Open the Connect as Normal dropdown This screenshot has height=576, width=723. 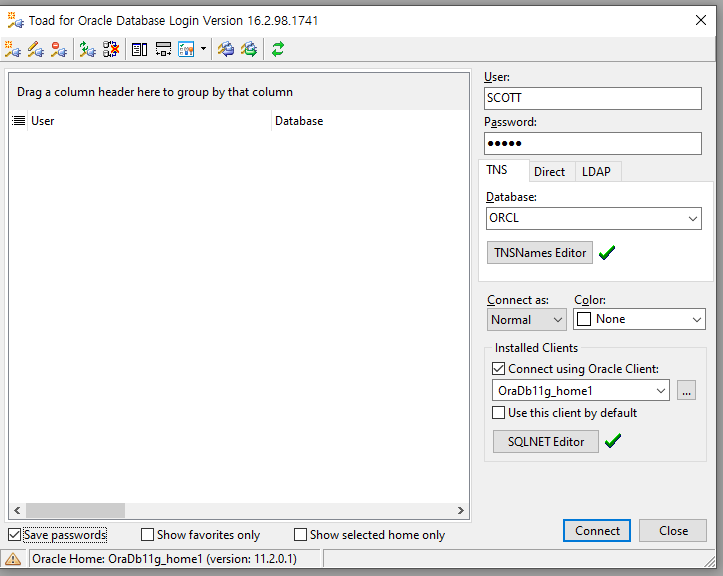(x=557, y=320)
